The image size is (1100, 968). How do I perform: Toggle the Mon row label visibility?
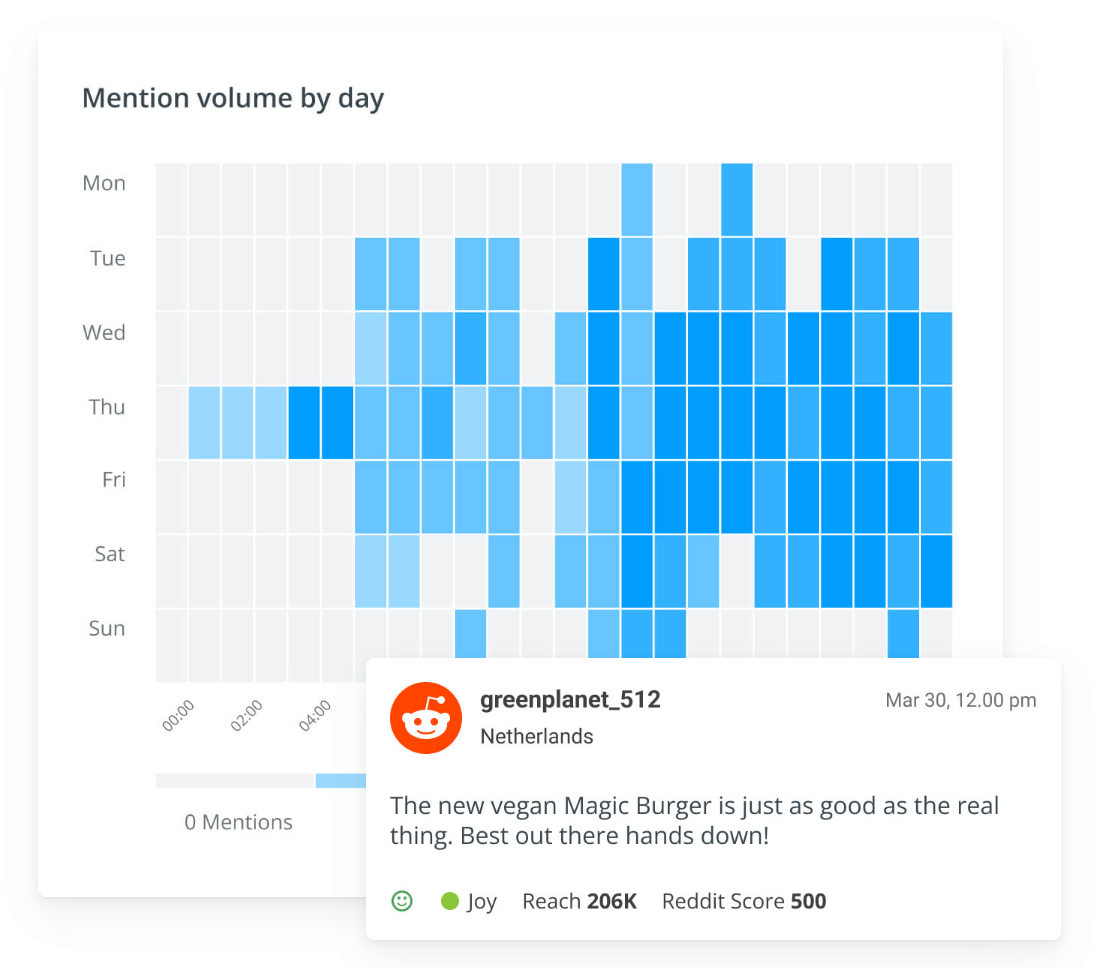coord(104,183)
